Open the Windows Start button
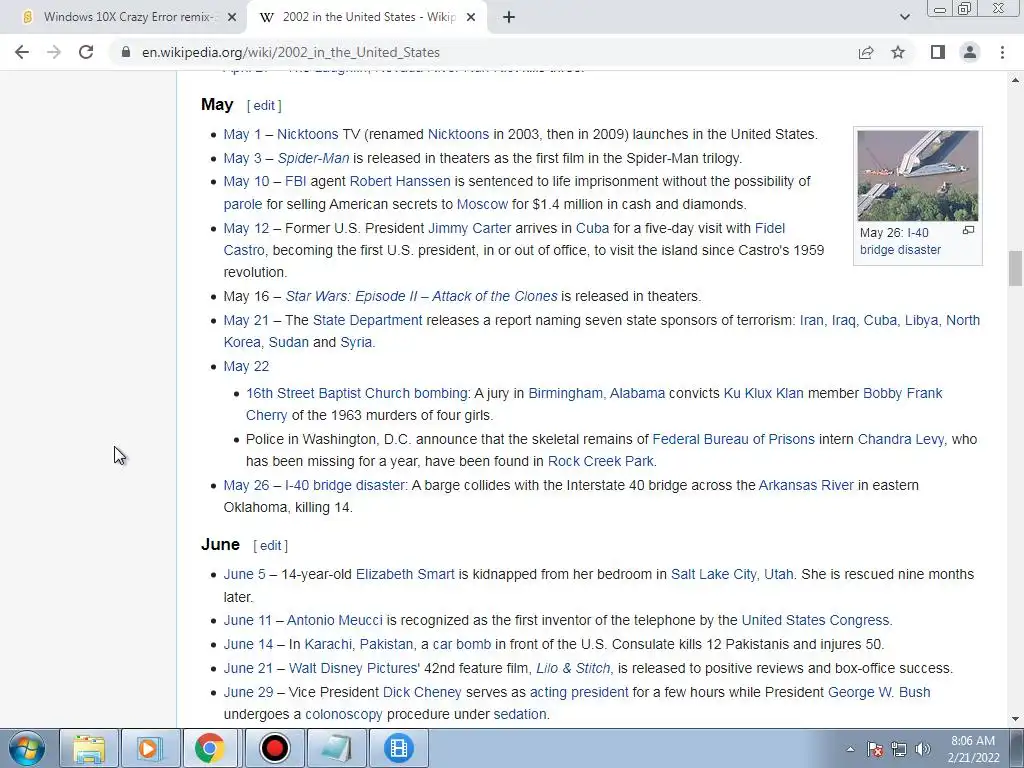 click(27, 748)
